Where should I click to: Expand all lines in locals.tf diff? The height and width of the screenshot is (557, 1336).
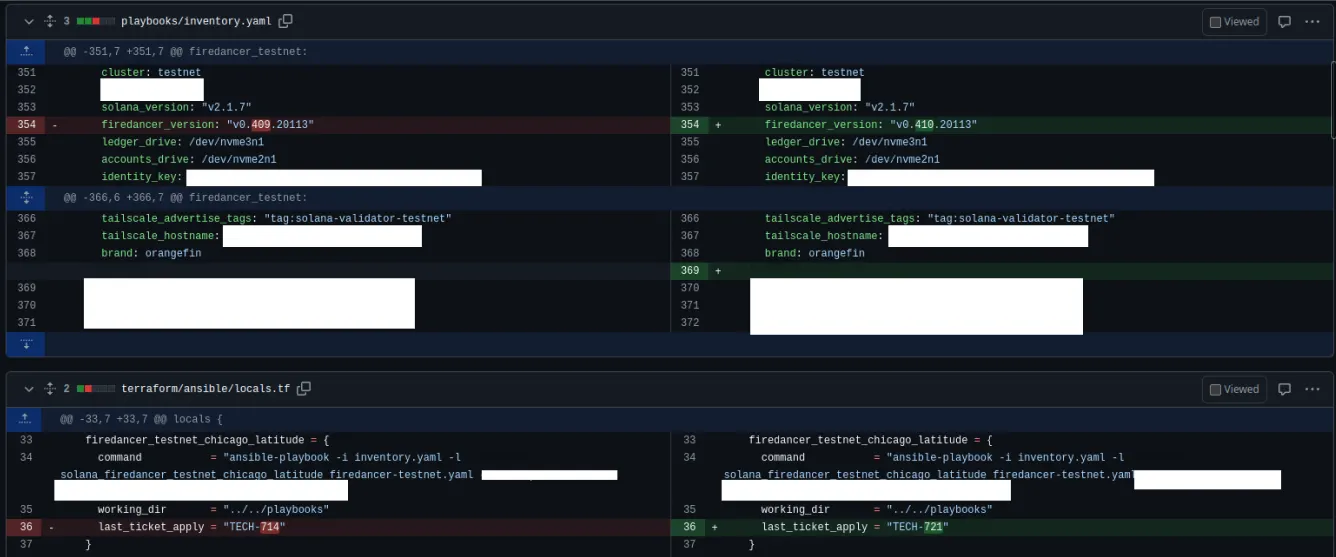pos(49,389)
